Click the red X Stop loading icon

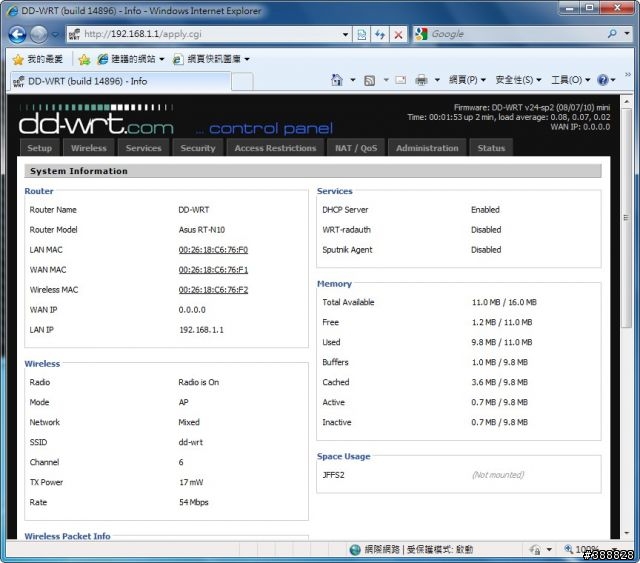tap(398, 35)
